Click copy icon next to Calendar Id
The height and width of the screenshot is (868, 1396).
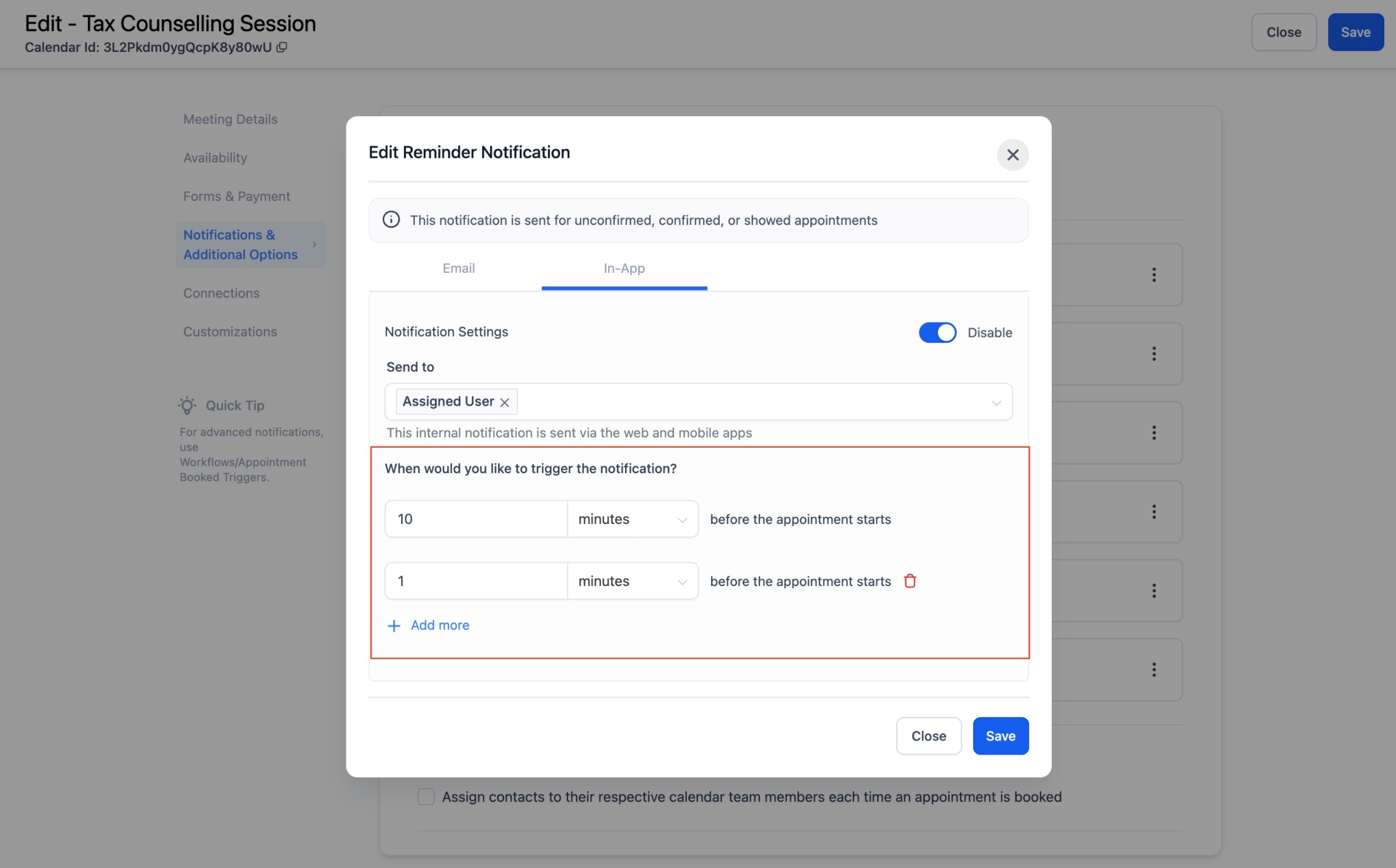pyautogui.click(x=281, y=47)
